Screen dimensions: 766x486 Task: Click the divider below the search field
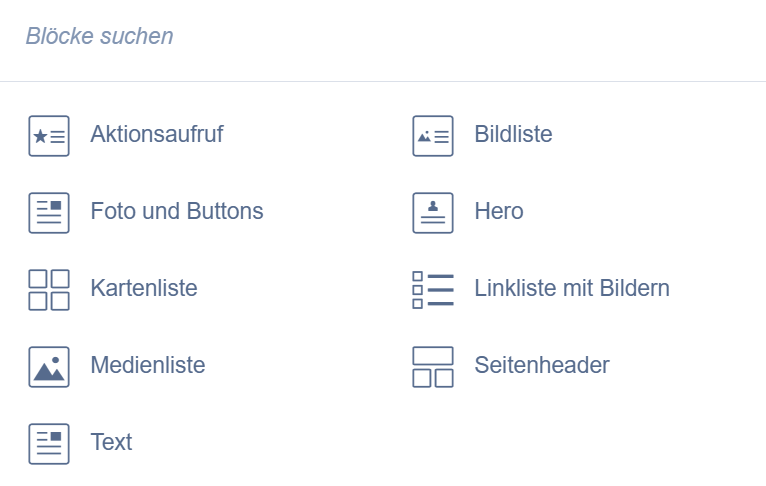pos(383,81)
